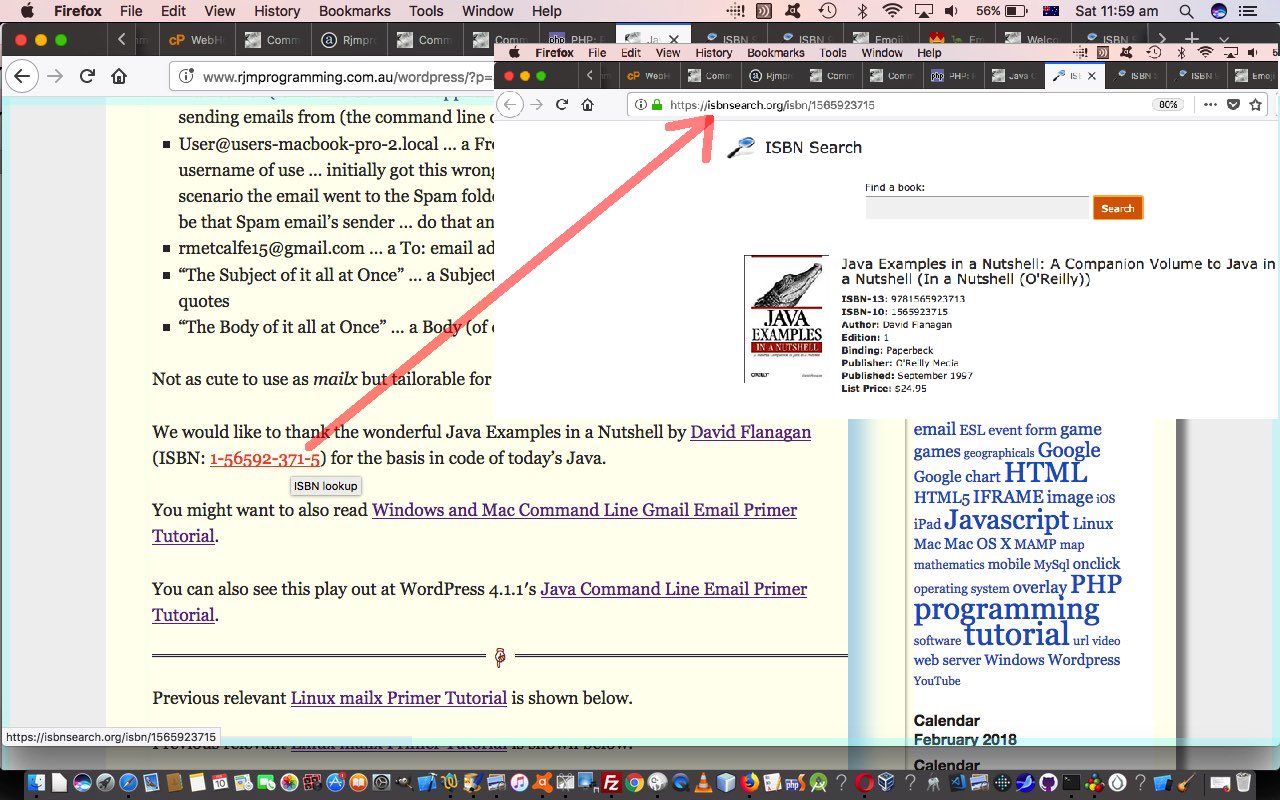The height and width of the screenshot is (800, 1280).
Task: Select the HTML5 tag in tag cloud
Action: (x=941, y=498)
